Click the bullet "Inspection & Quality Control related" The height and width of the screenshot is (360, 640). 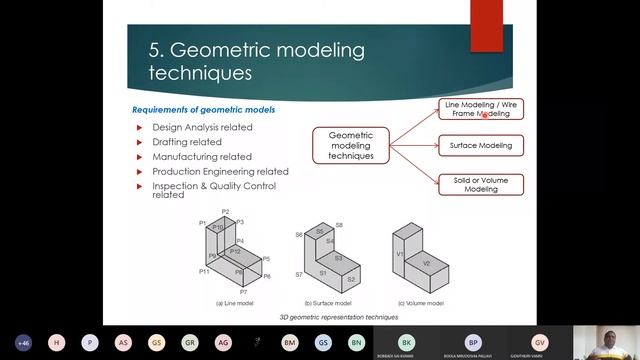click(214, 190)
